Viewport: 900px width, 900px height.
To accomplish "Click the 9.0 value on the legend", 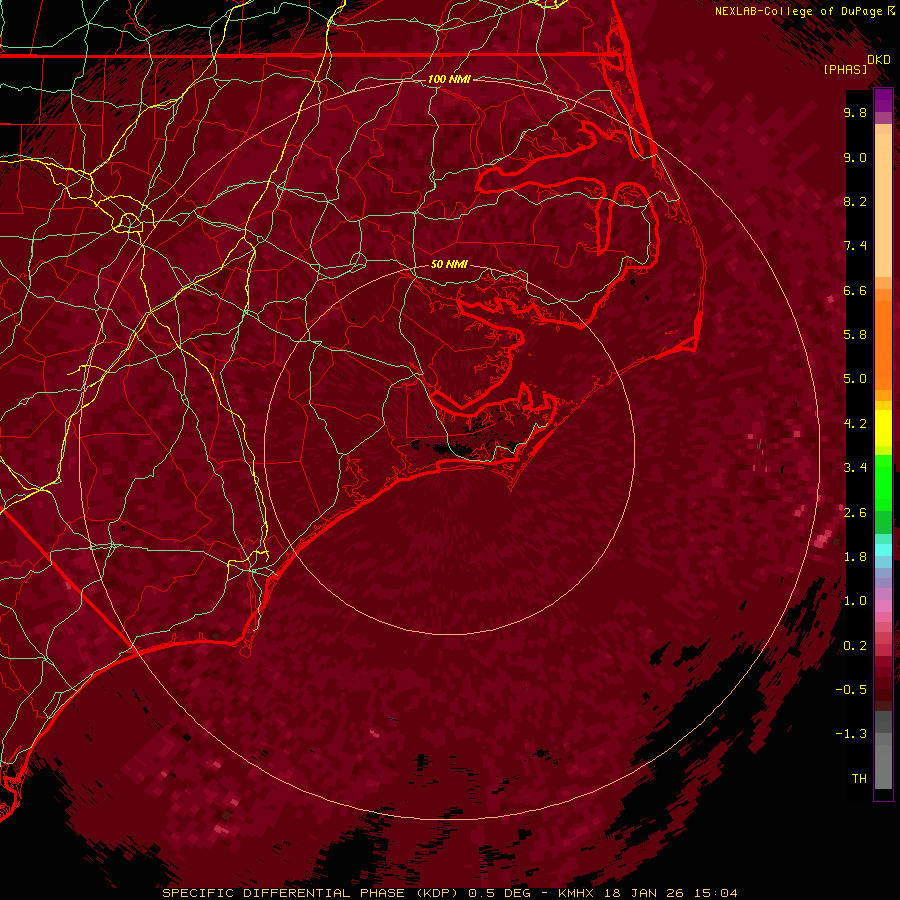I will [x=855, y=157].
